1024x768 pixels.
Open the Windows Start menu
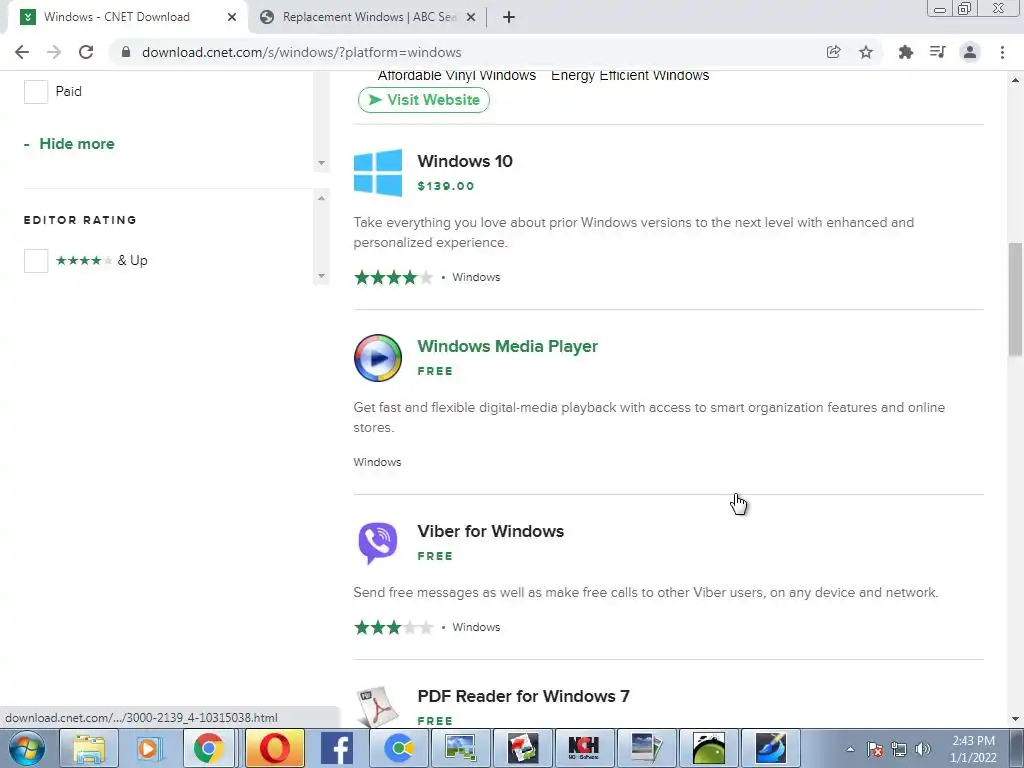(27, 748)
